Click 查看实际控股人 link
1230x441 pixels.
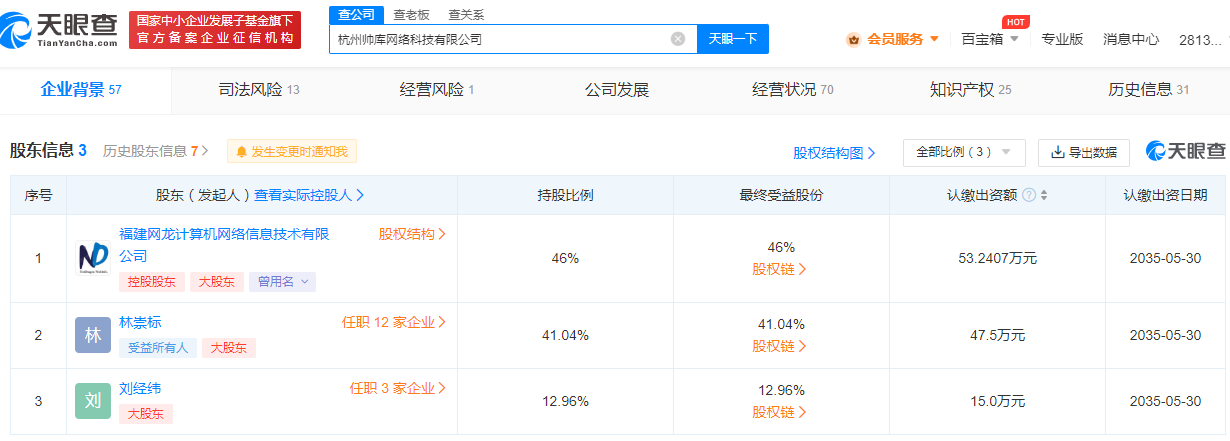[x=310, y=195]
